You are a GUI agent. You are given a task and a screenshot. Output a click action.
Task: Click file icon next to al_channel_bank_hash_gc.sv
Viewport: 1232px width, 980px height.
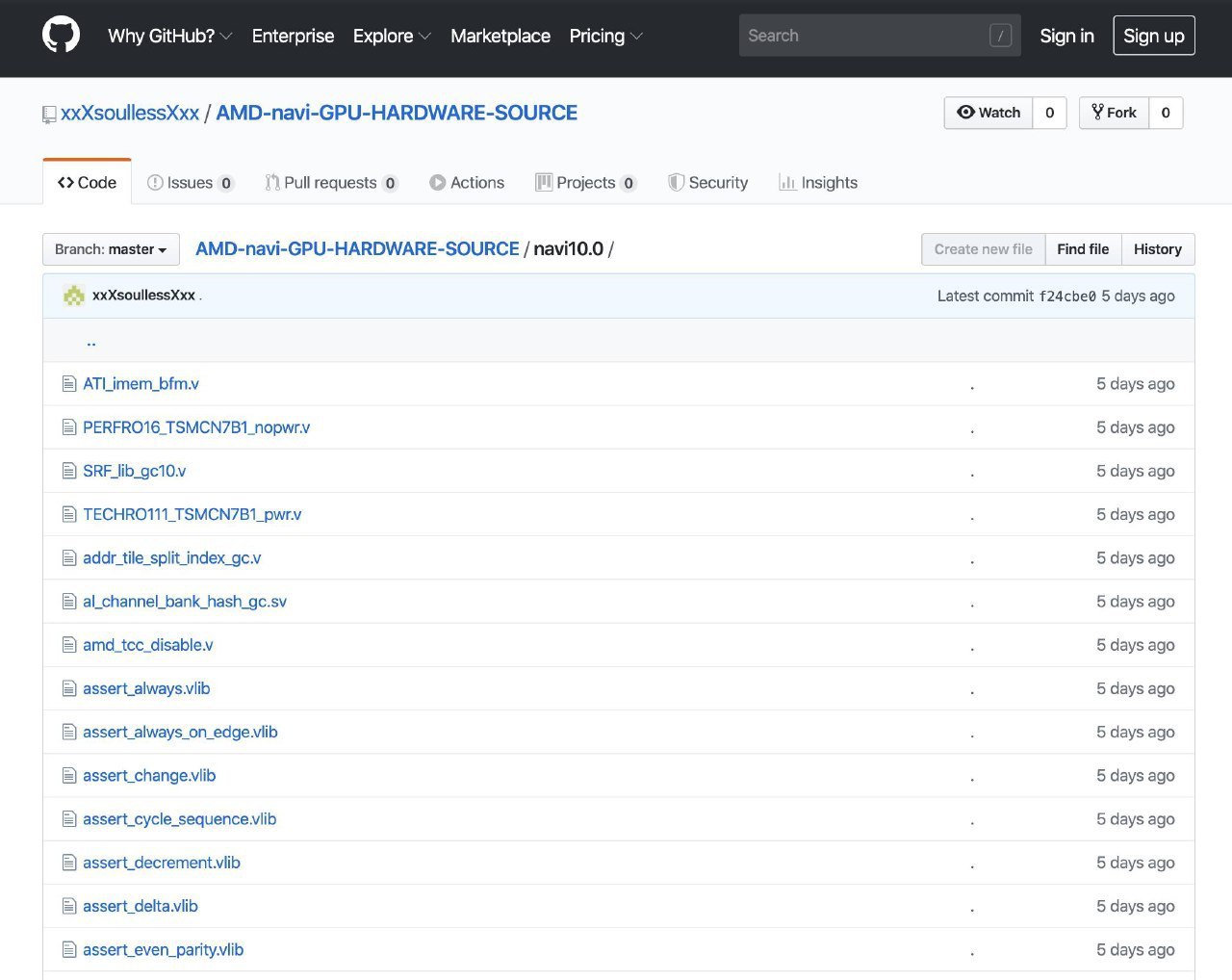[69, 602]
